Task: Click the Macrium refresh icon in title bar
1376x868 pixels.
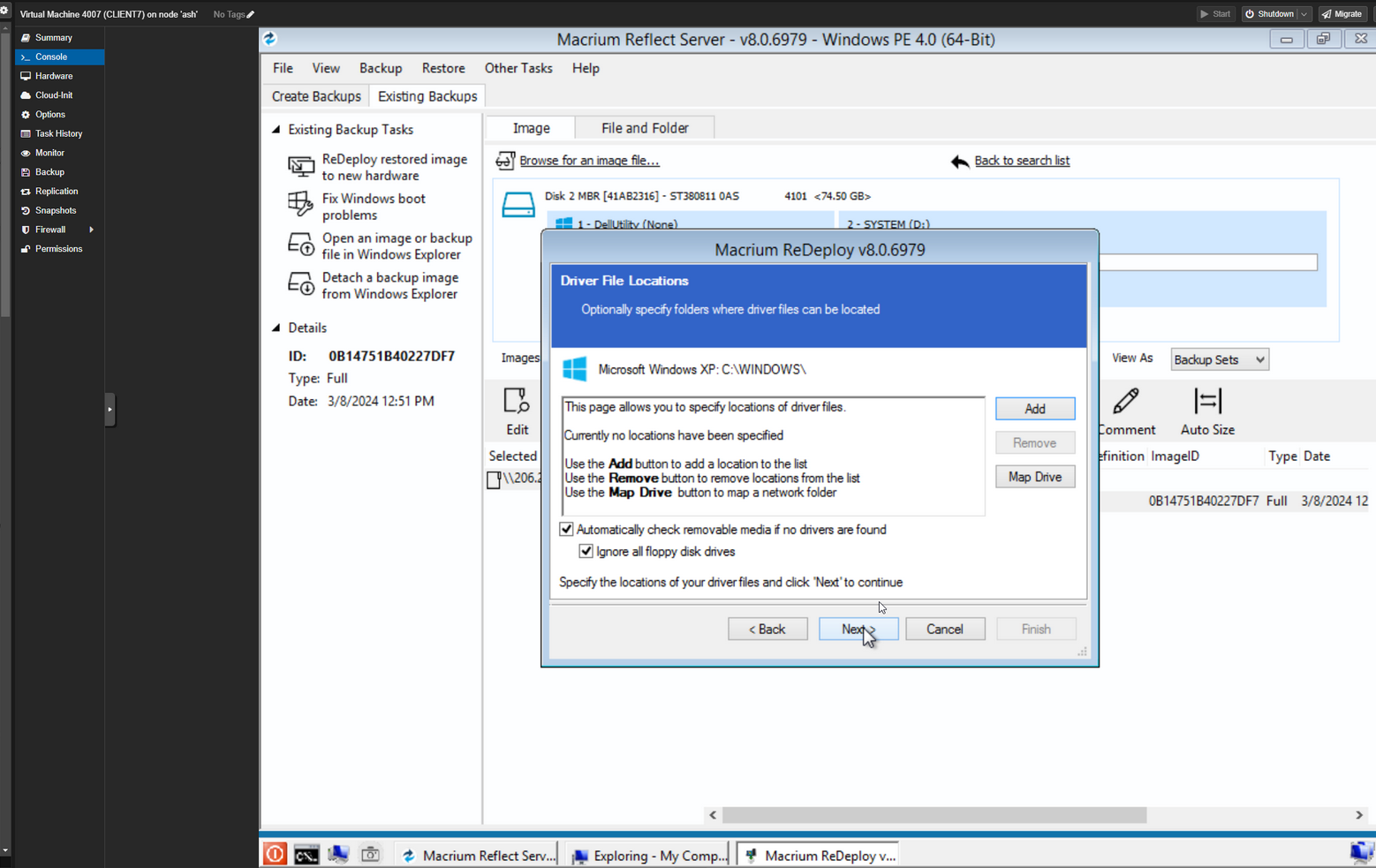Action: pyautogui.click(x=270, y=39)
